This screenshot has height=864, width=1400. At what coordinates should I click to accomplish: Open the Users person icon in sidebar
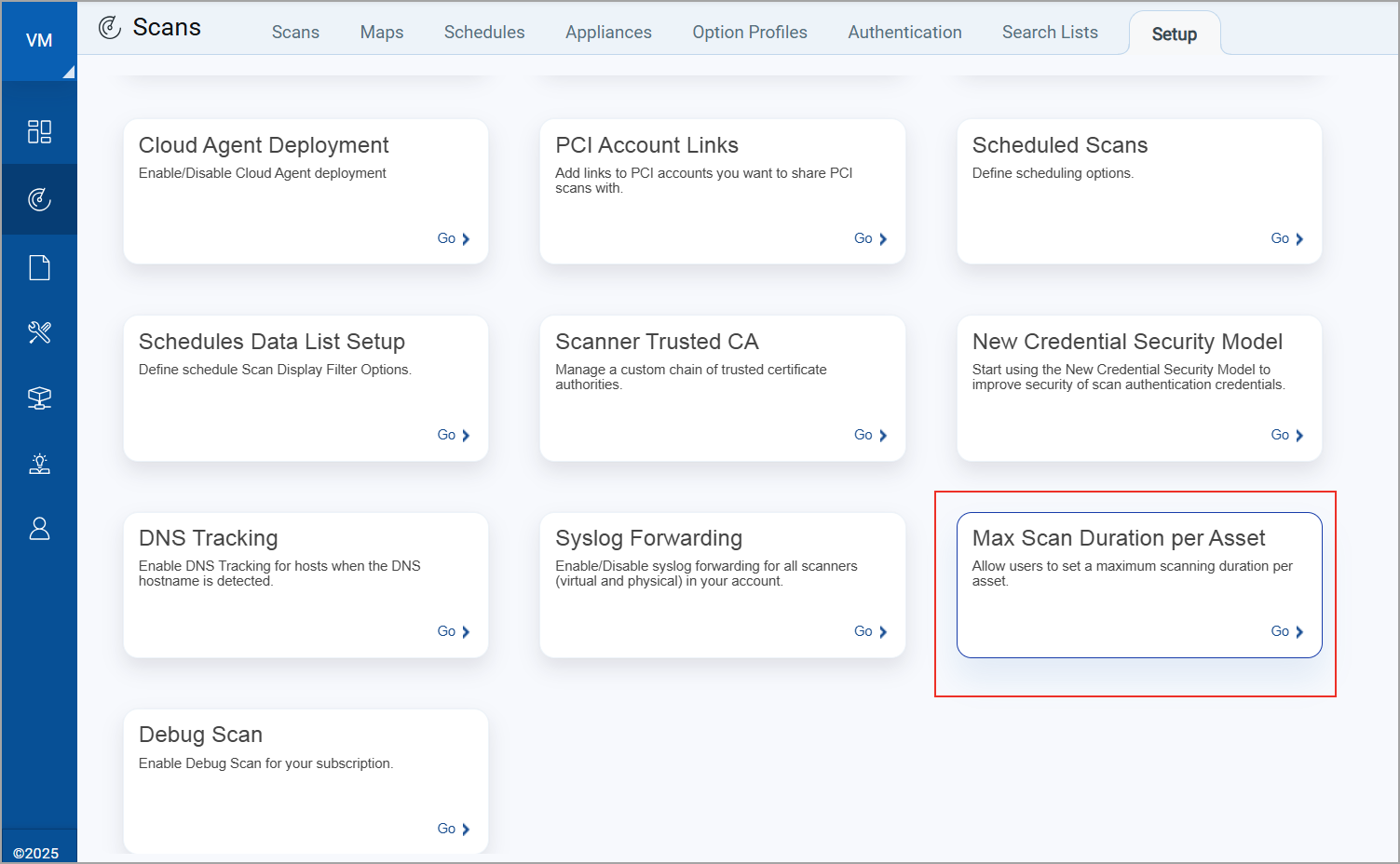[39, 529]
